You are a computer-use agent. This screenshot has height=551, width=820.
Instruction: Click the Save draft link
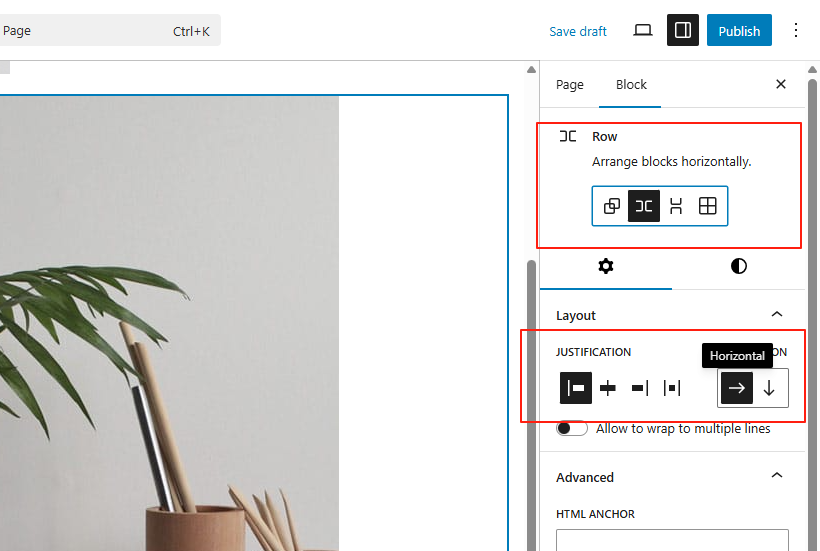click(x=578, y=31)
